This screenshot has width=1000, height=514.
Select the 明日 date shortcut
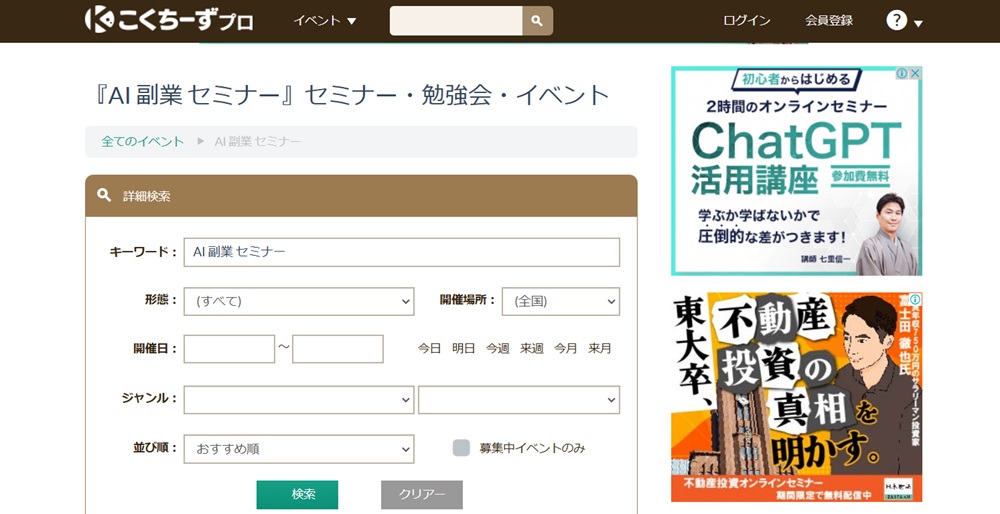click(x=464, y=348)
